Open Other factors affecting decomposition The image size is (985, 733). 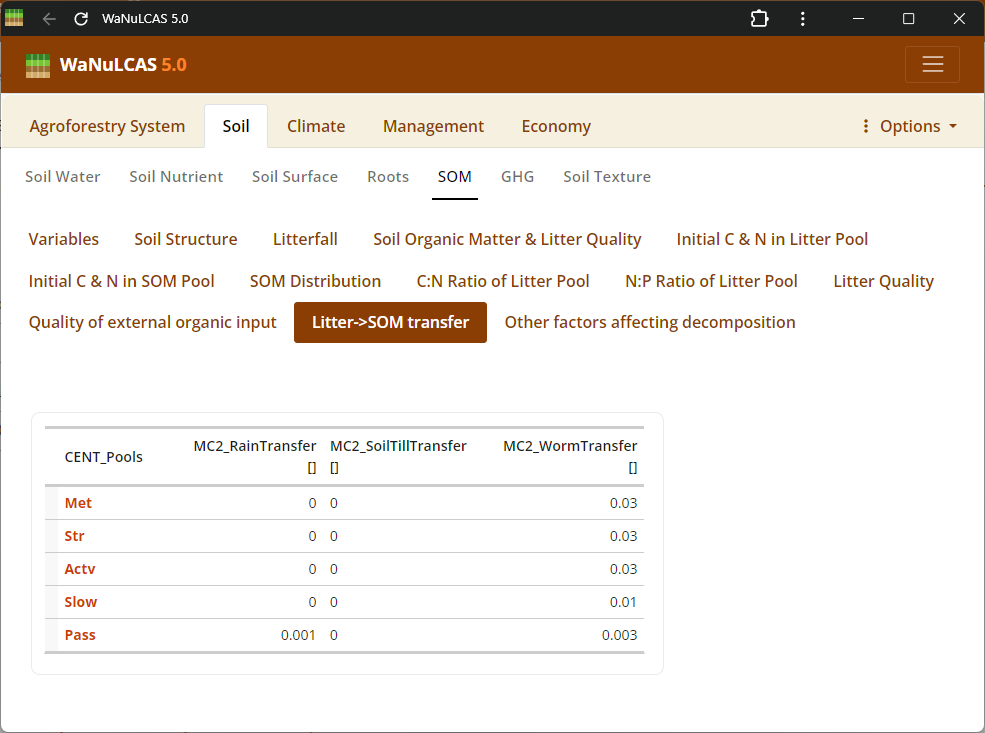click(x=650, y=322)
